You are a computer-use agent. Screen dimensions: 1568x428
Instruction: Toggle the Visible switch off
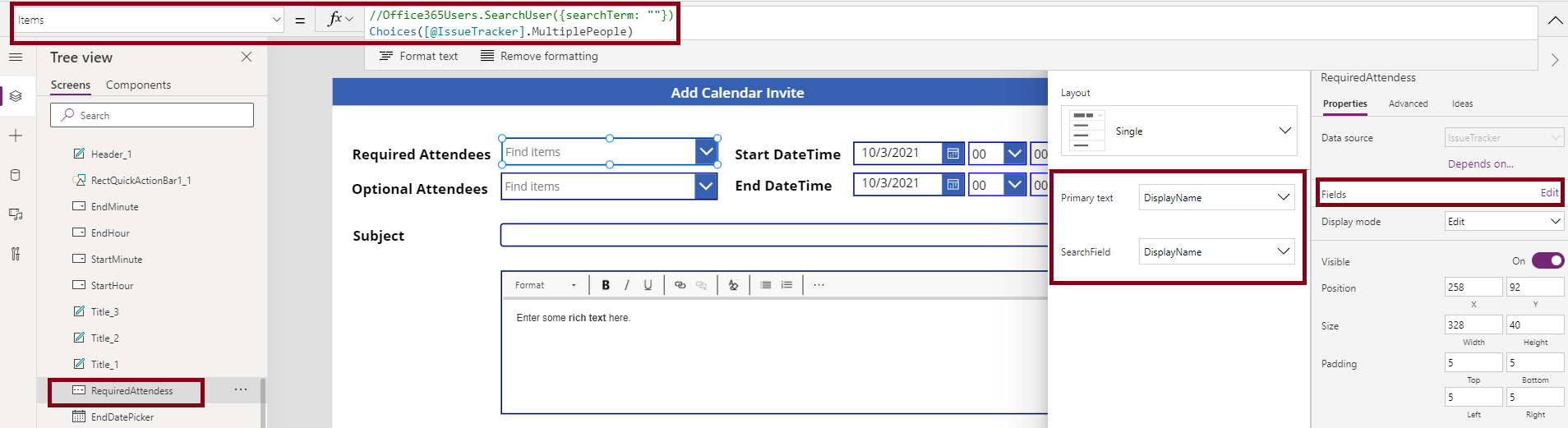click(x=1547, y=260)
